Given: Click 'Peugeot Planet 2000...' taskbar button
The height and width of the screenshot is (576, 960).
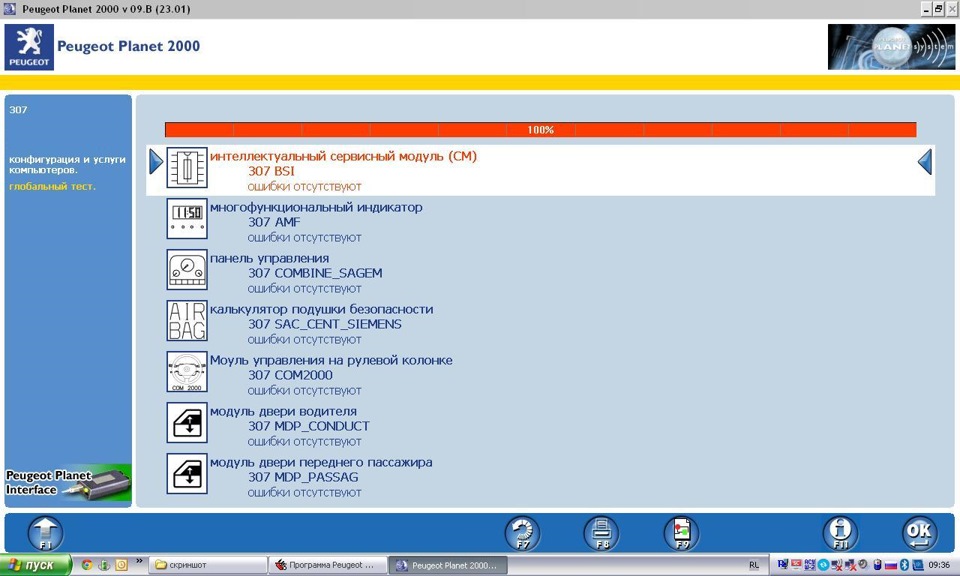Looking at the screenshot, I should coord(448,565).
